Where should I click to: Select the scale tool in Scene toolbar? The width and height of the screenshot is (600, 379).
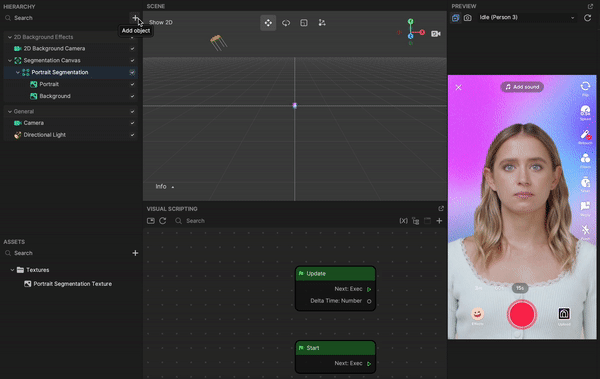[x=304, y=23]
